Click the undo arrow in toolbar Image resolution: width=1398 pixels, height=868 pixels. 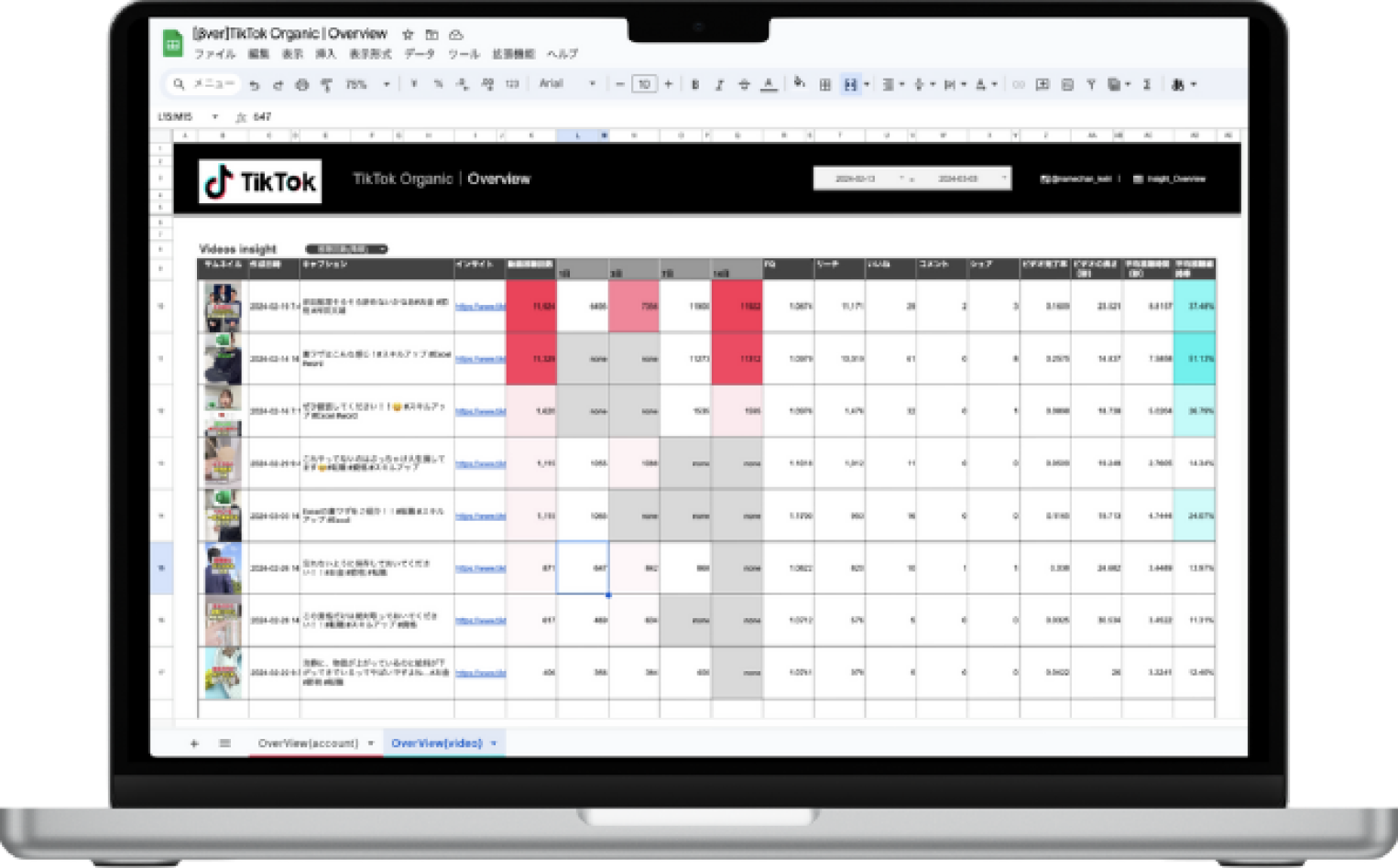(x=254, y=85)
